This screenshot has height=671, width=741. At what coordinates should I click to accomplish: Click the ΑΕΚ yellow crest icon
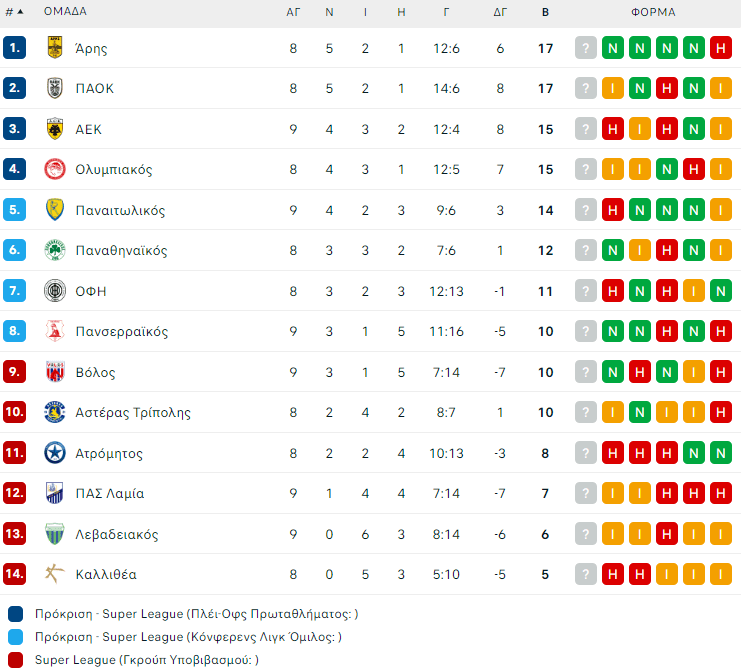(x=55, y=129)
